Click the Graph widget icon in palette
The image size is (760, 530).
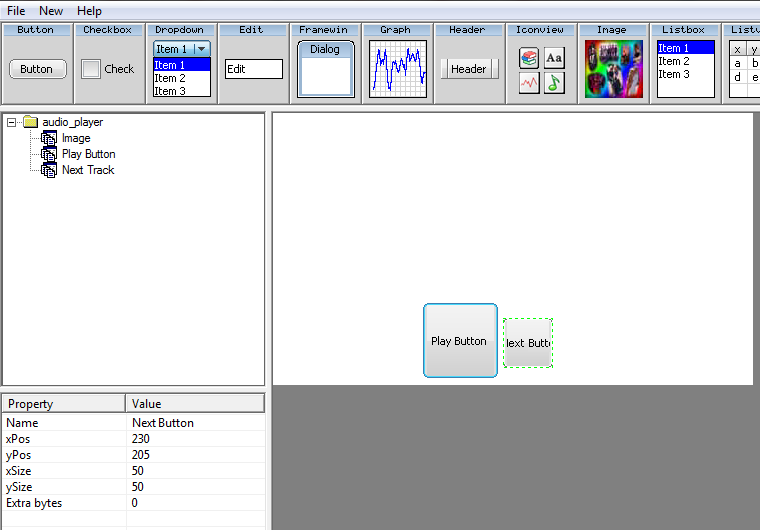tap(398, 68)
